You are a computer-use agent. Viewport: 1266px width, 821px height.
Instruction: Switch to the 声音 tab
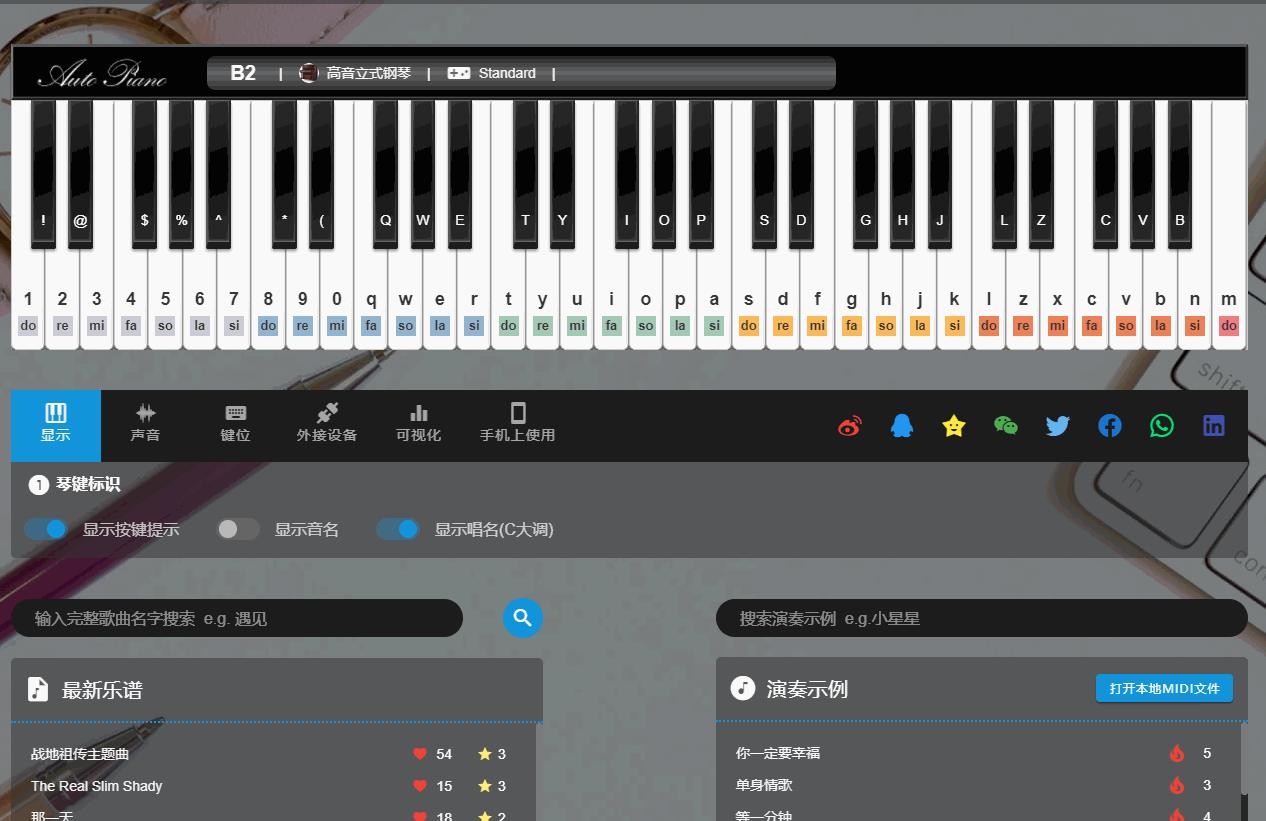pyautogui.click(x=145, y=424)
